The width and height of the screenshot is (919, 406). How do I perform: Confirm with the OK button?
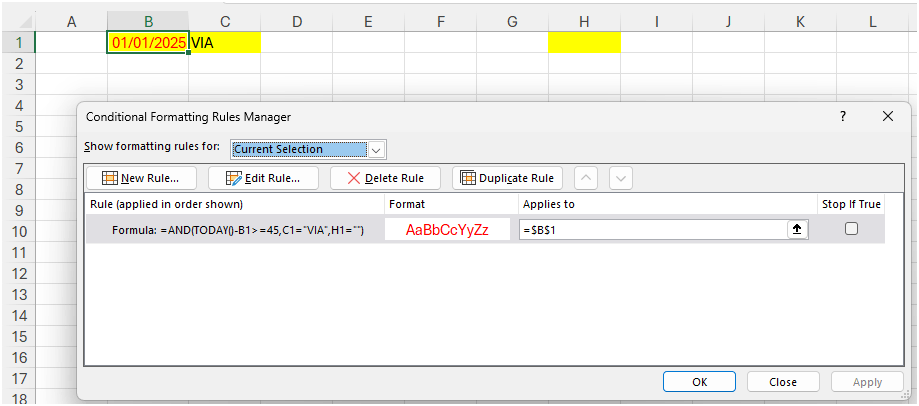click(x=700, y=382)
